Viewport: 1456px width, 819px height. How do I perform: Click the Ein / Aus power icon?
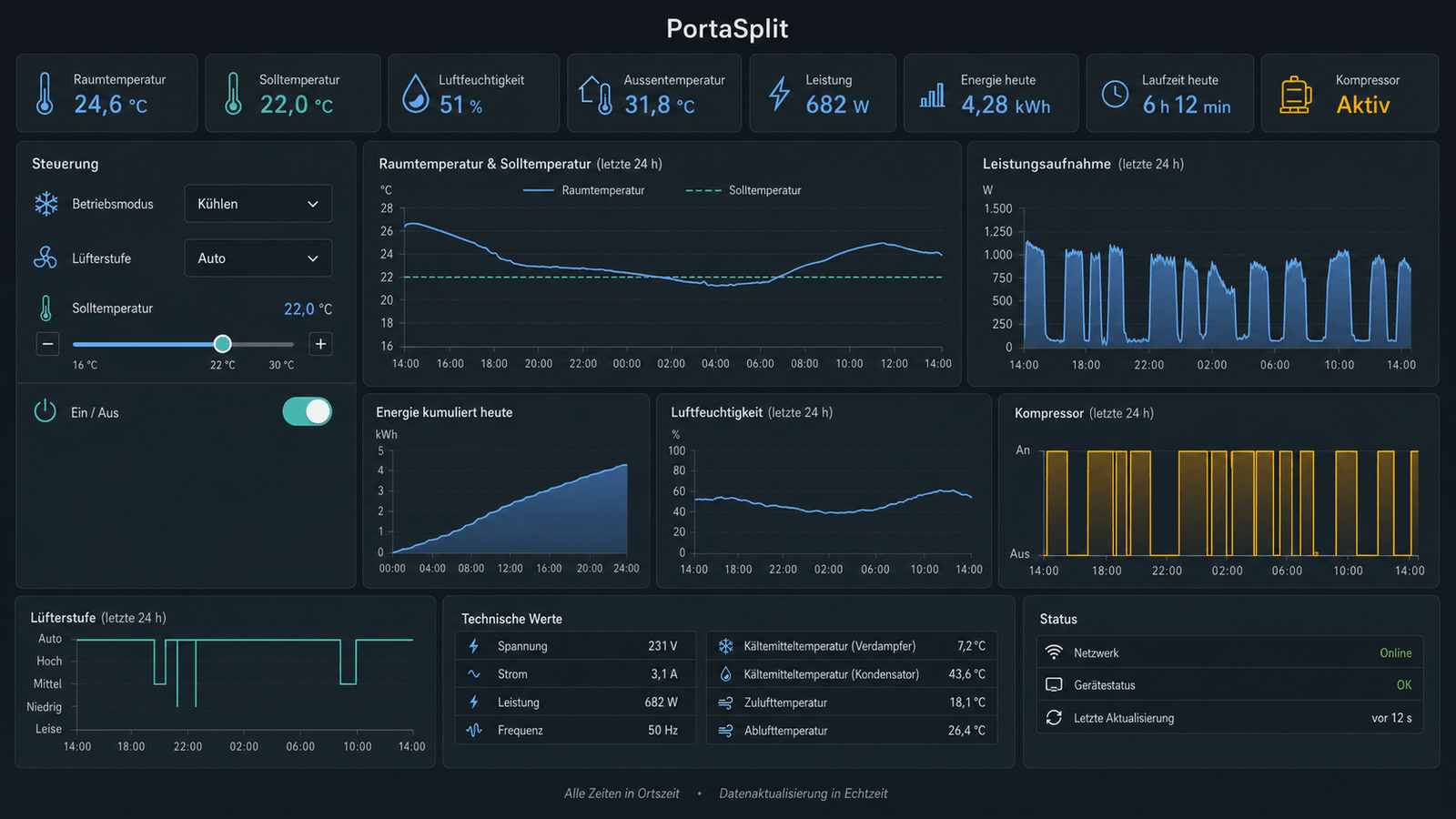pos(45,411)
